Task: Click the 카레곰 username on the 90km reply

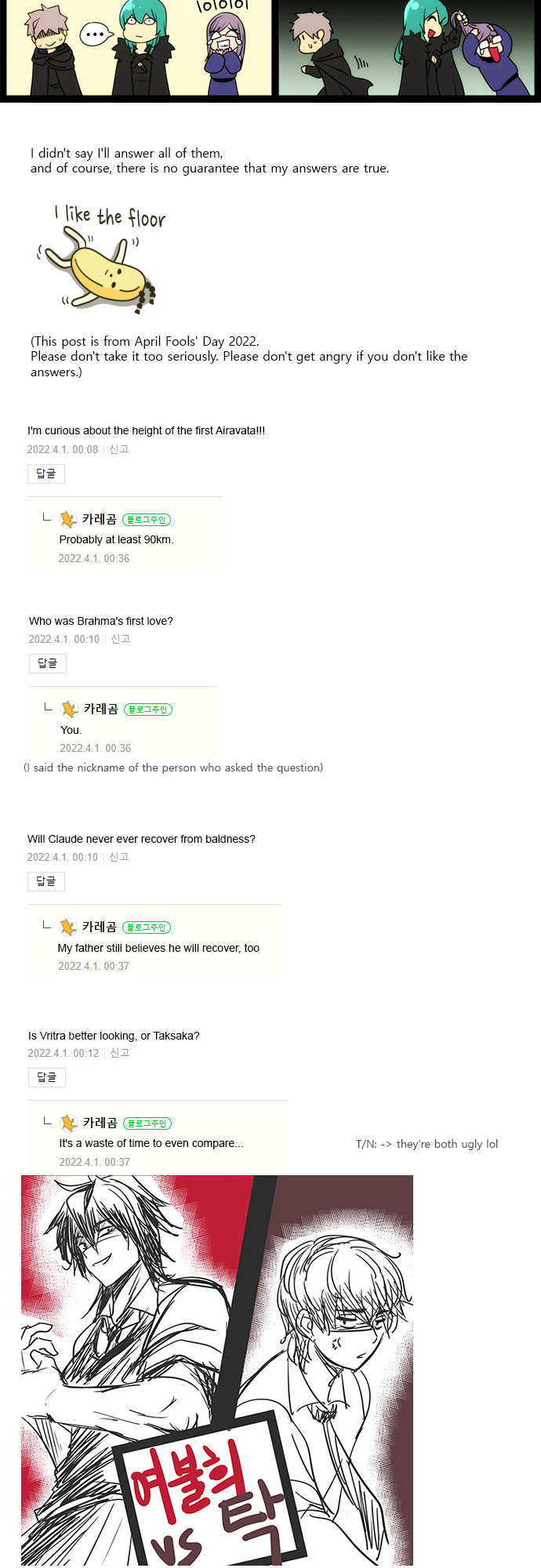Action: tap(100, 519)
